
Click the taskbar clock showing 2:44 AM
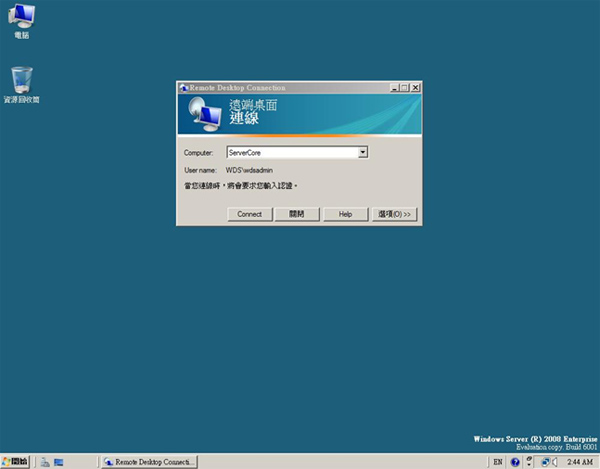[580, 462]
